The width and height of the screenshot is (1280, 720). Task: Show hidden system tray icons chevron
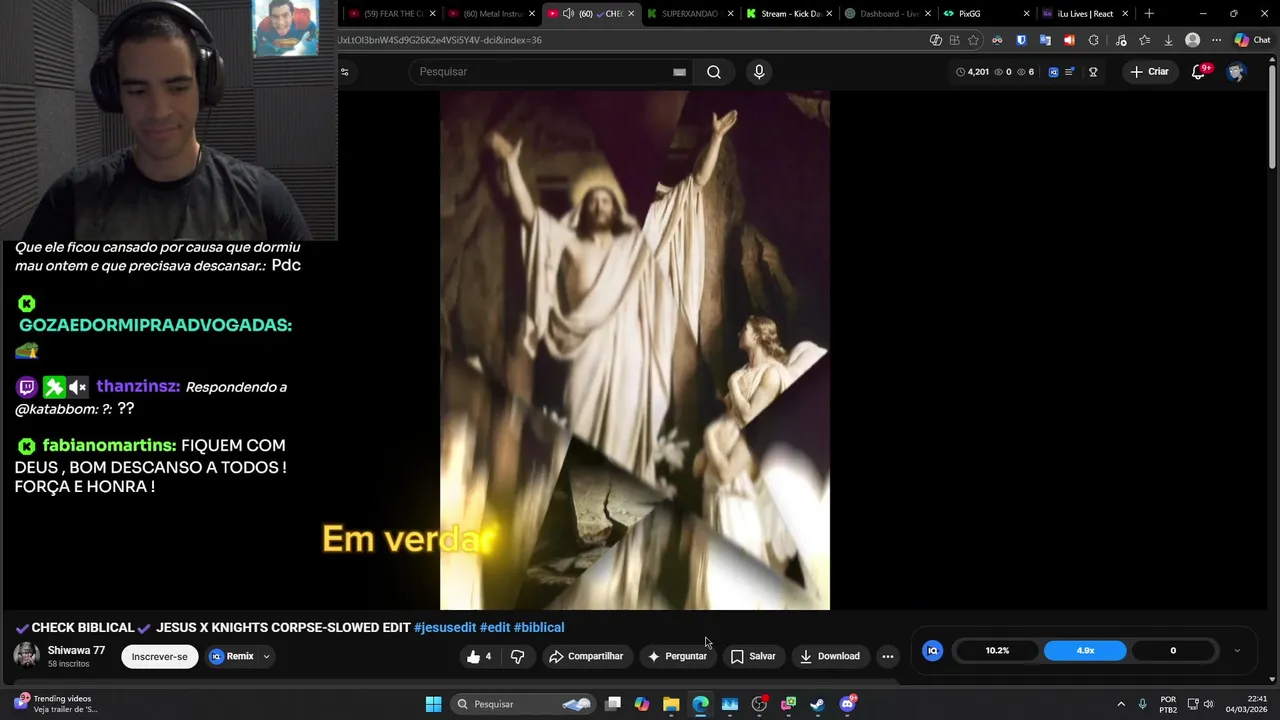pyautogui.click(x=1121, y=704)
